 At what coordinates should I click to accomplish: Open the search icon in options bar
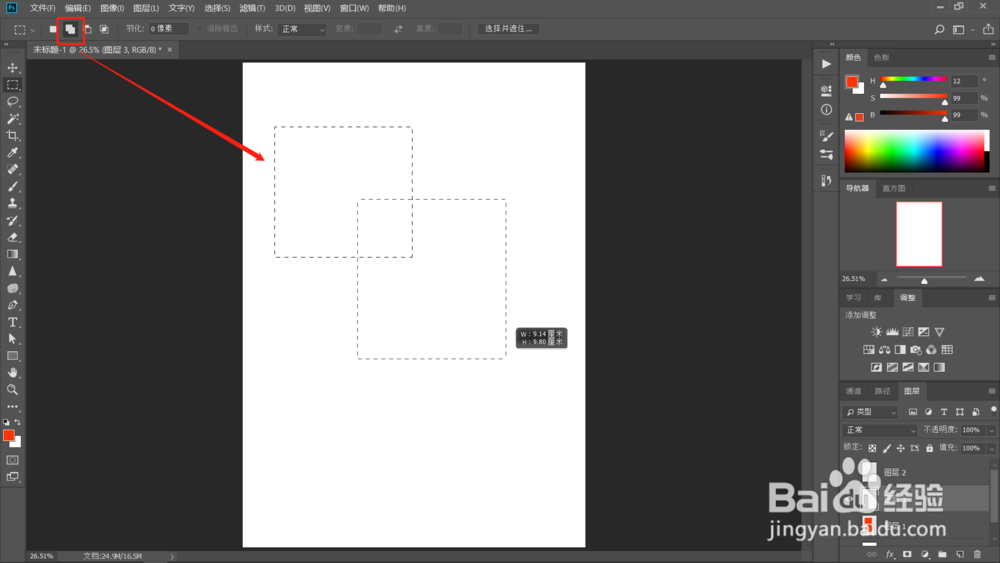point(939,29)
